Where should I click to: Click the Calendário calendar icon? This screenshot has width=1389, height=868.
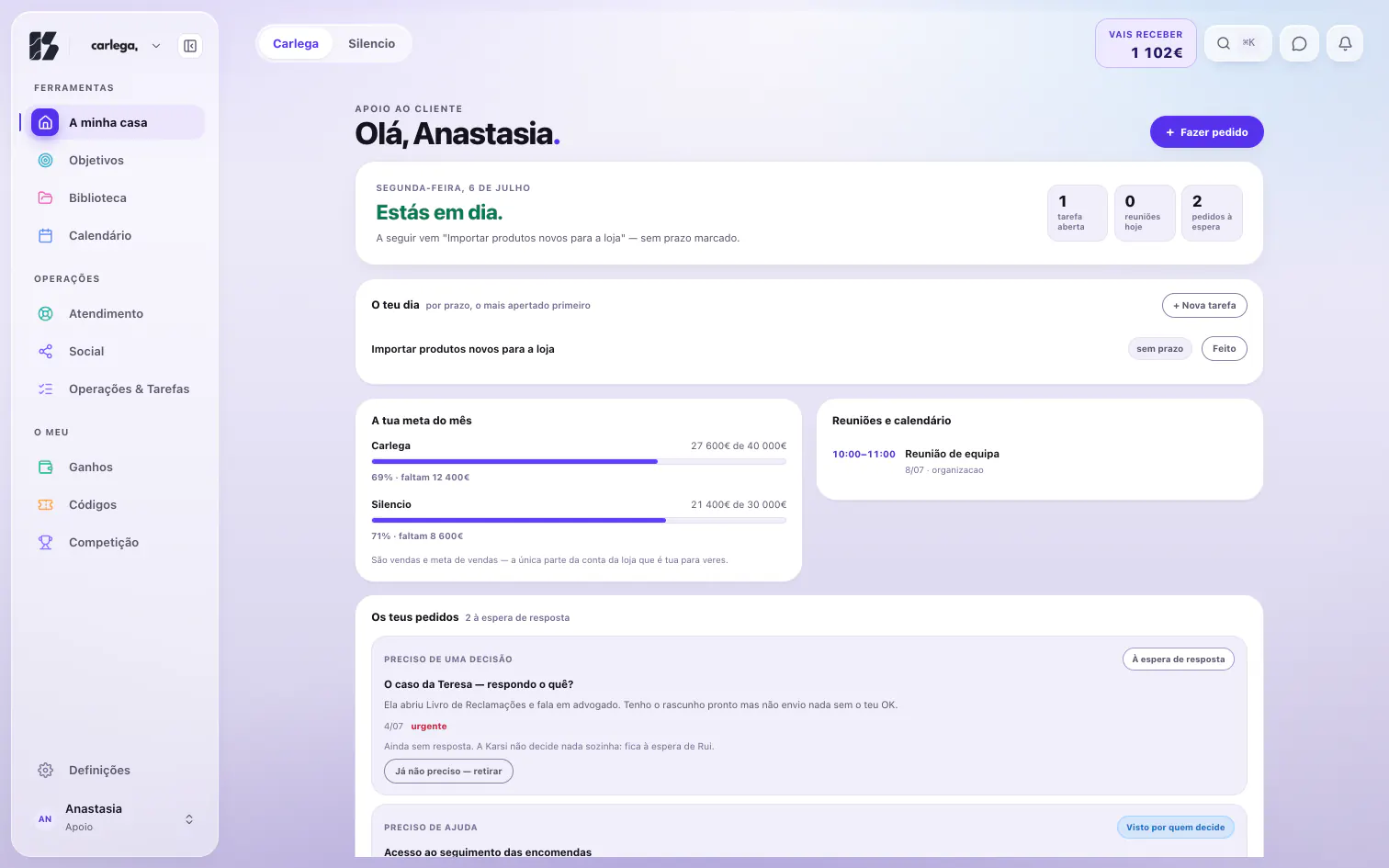click(45, 235)
